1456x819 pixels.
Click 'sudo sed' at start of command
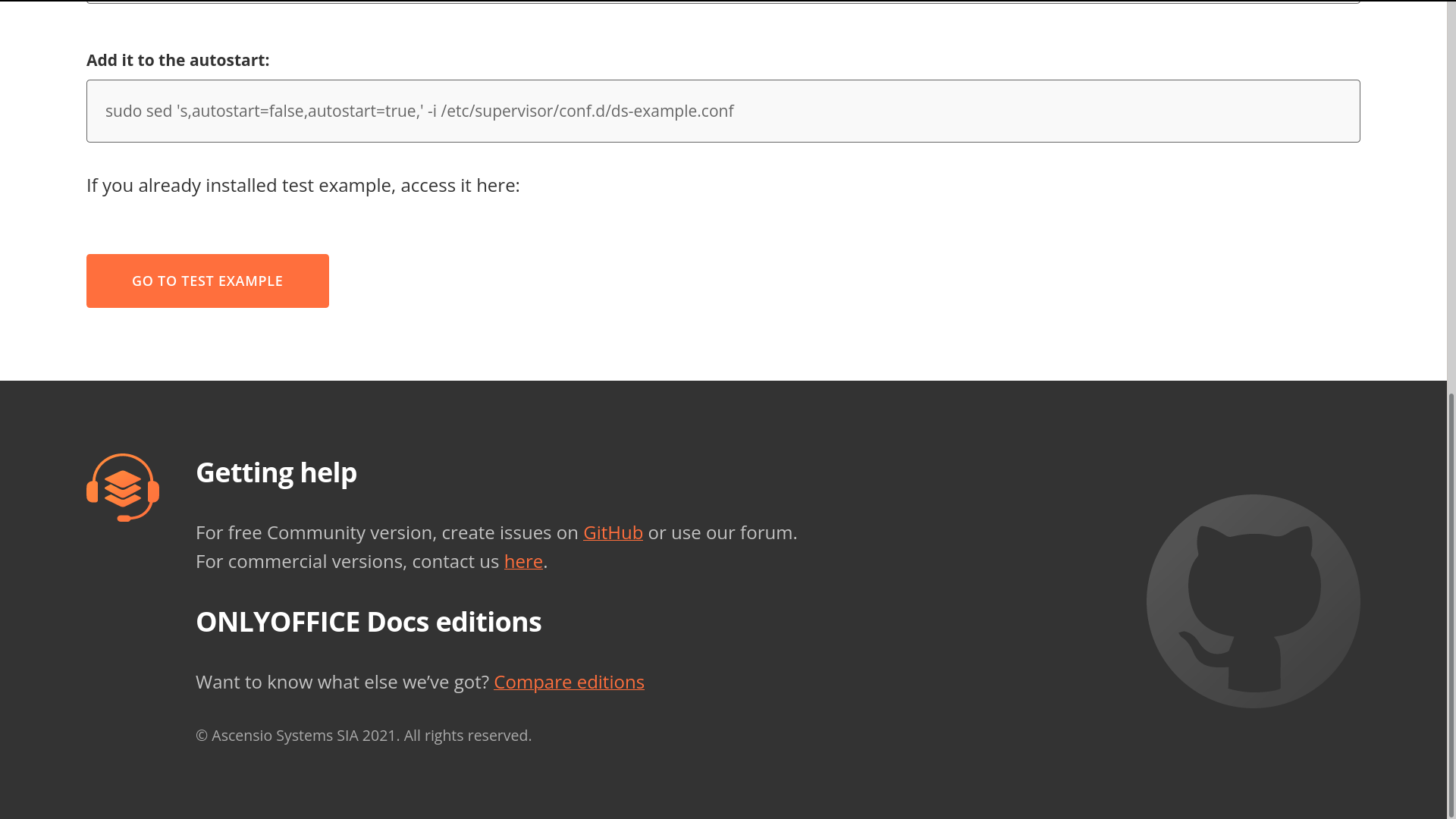pyautogui.click(x=138, y=111)
